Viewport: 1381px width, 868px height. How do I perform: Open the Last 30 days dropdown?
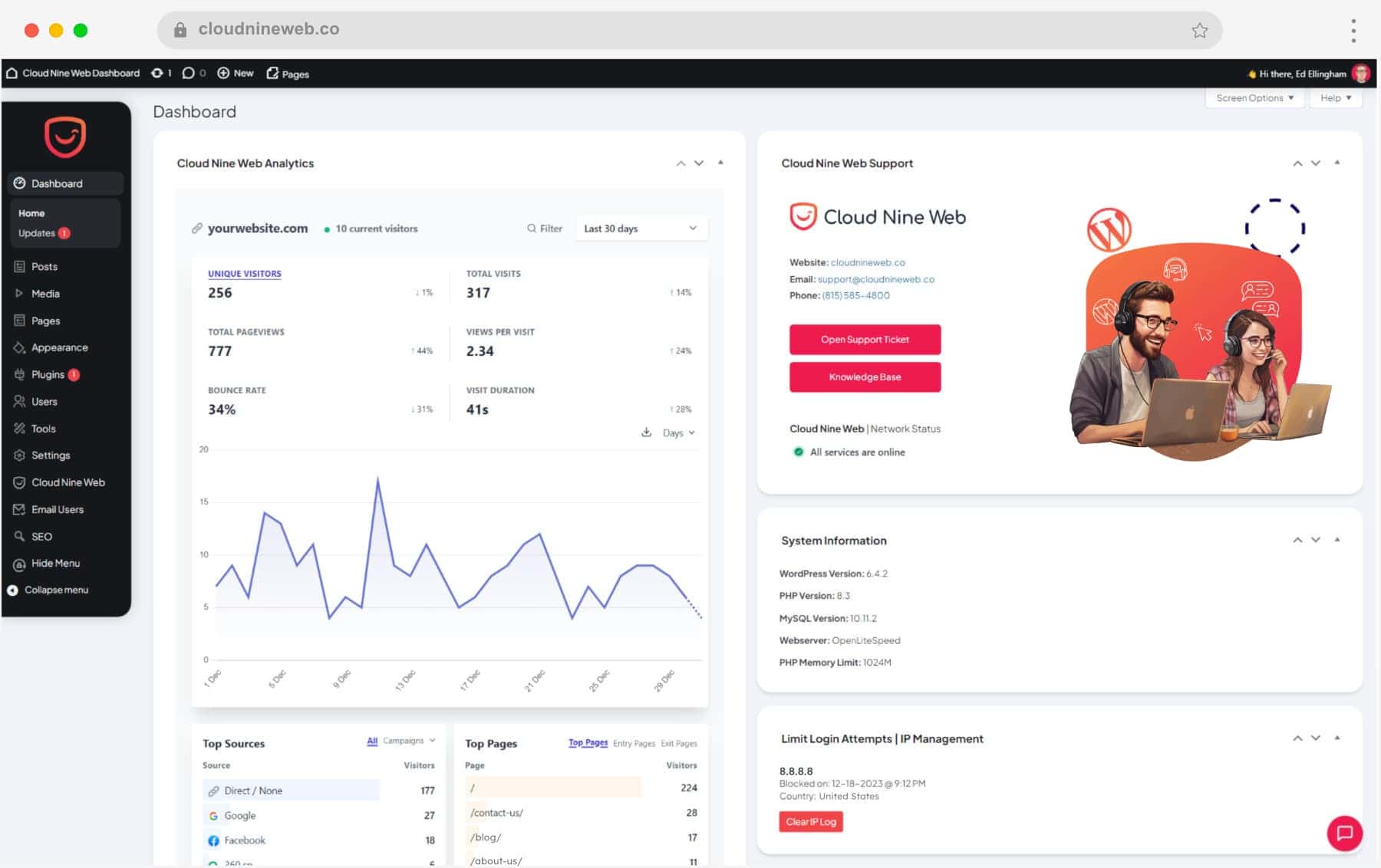point(641,229)
